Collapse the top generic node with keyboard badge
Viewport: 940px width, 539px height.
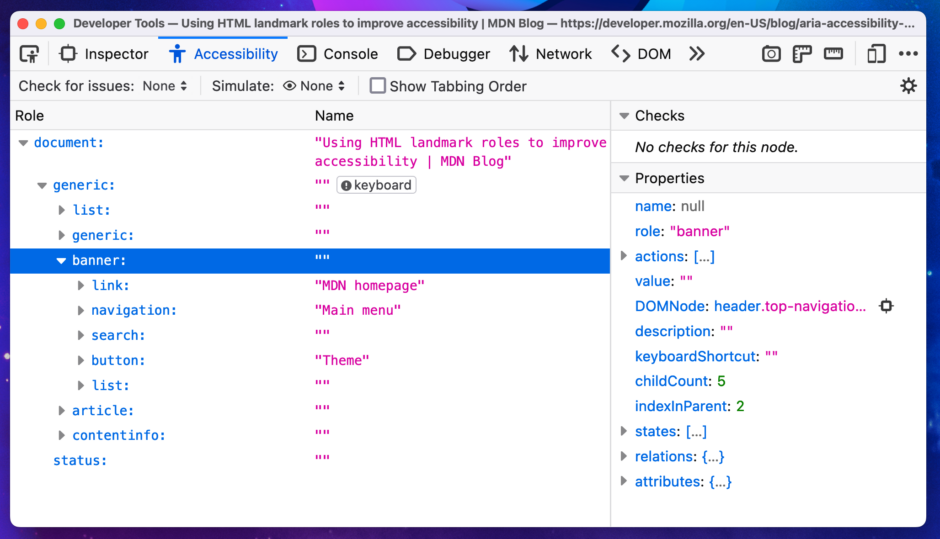(x=42, y=185)
